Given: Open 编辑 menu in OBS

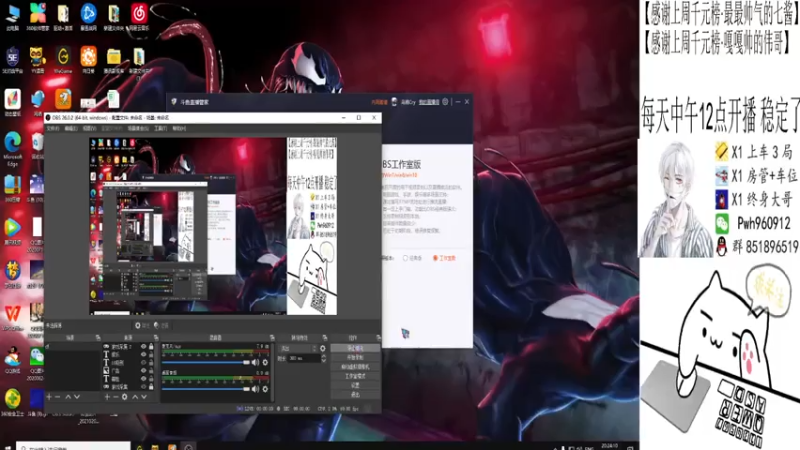Looking at the screenshot, I should 71,129.
